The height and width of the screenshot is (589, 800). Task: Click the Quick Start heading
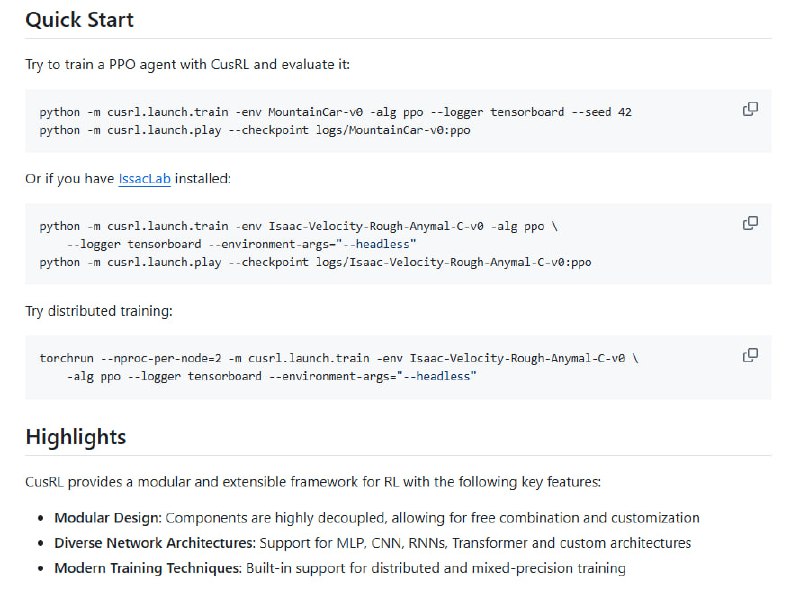[x=79, y=19]
